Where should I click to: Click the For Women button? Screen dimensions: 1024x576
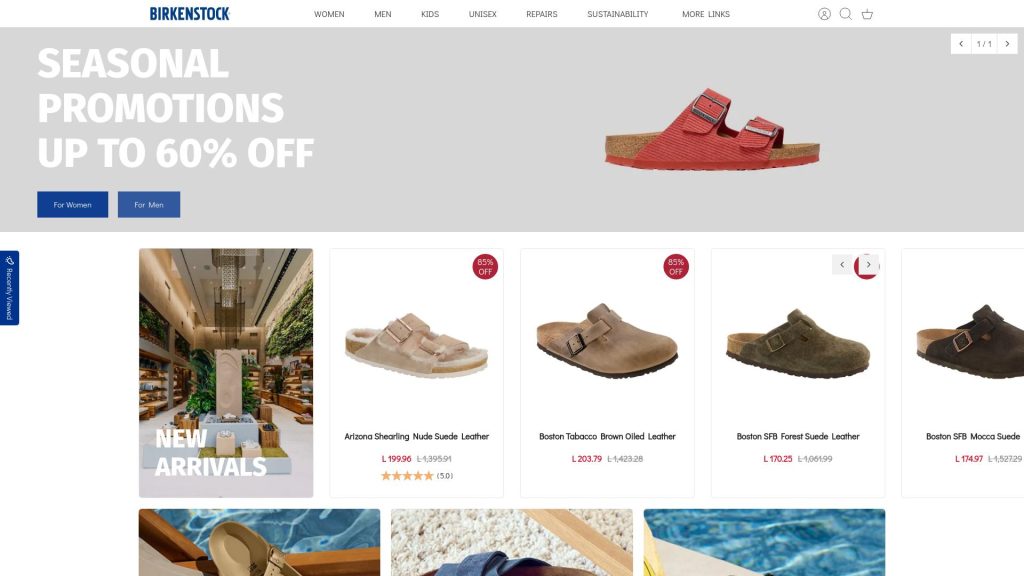[x=72, y=204]
